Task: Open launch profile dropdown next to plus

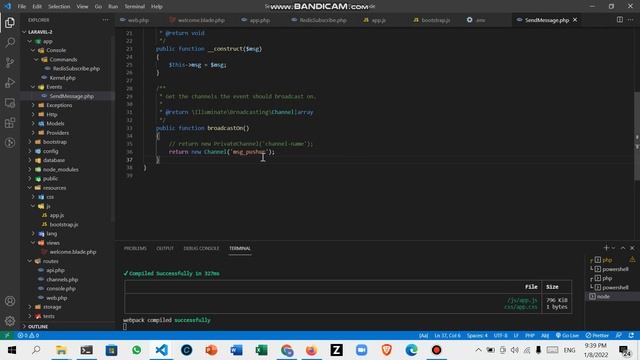Action: [613, 248]
